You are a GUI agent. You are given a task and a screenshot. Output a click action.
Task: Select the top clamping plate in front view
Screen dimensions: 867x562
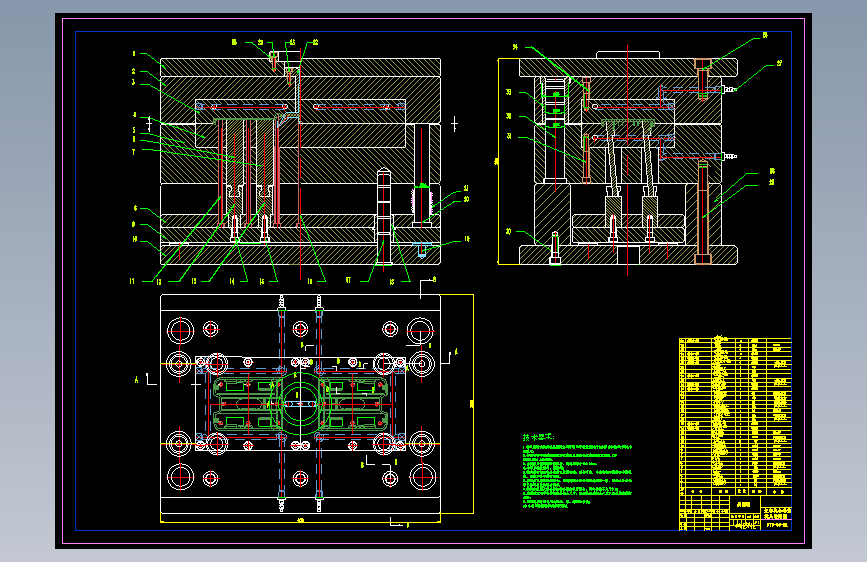coord(300,67)
